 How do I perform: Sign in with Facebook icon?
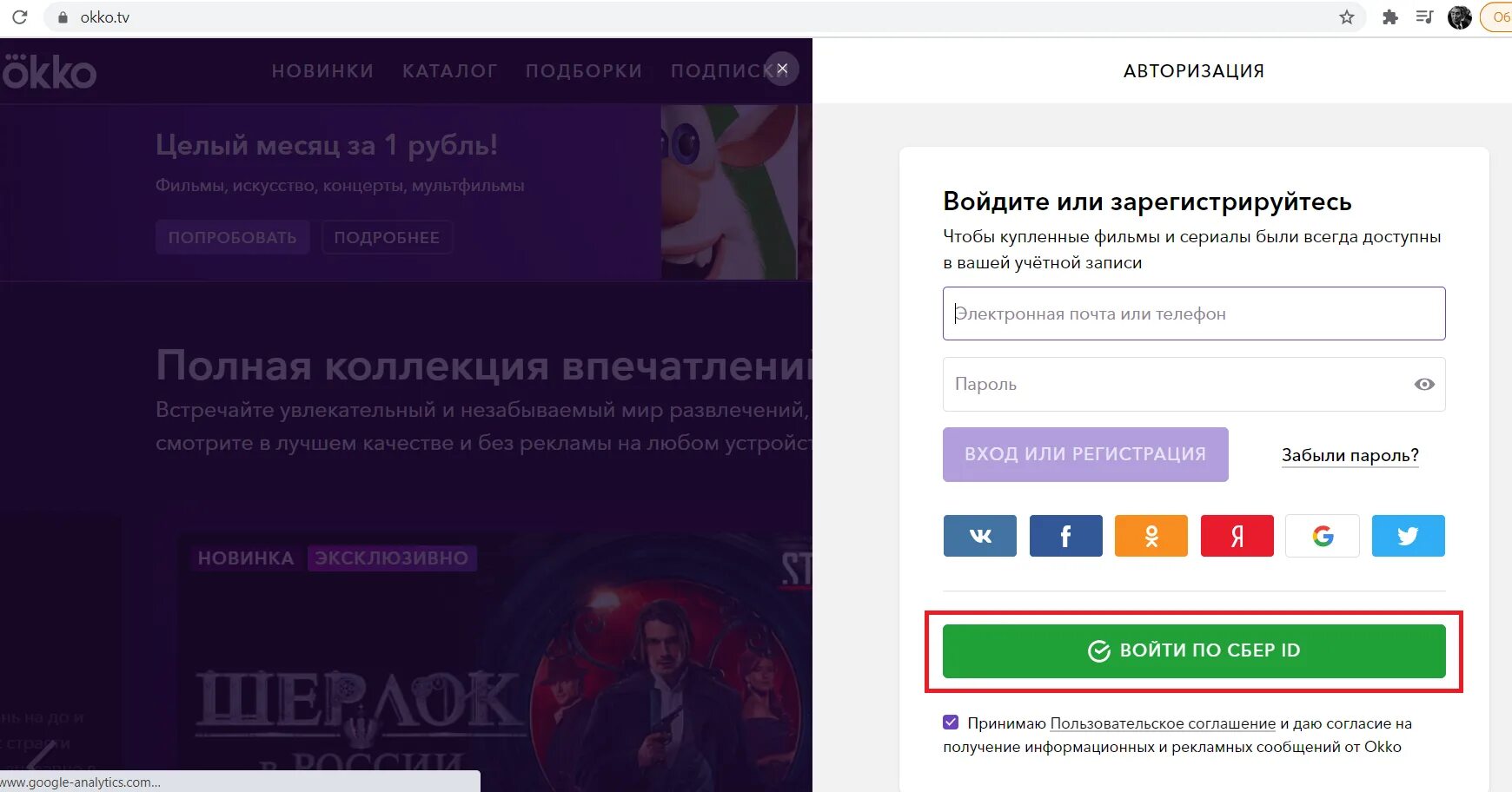tap(1065, 536)
